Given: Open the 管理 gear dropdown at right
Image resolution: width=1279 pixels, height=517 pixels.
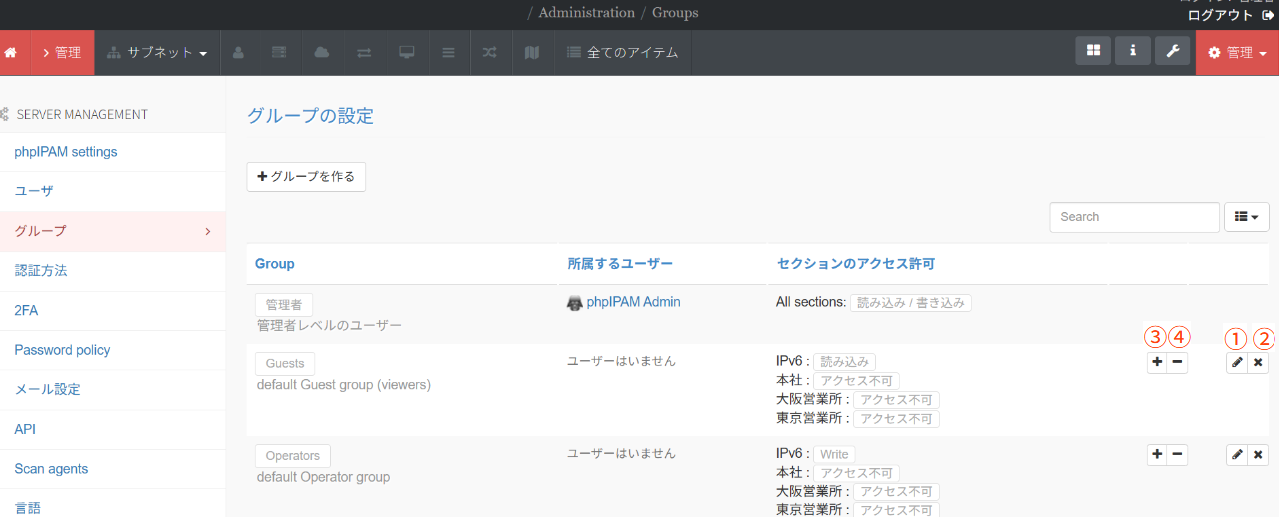Looking at the screenshot, I should 1237,52.
